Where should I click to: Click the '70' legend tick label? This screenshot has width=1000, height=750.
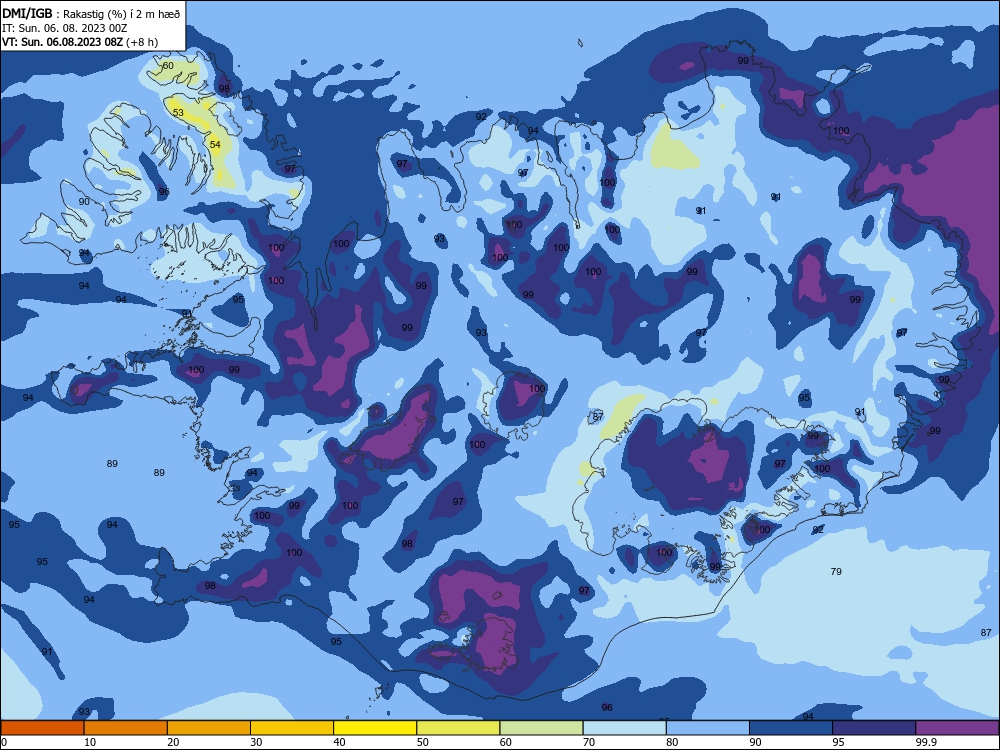[589, 742]
